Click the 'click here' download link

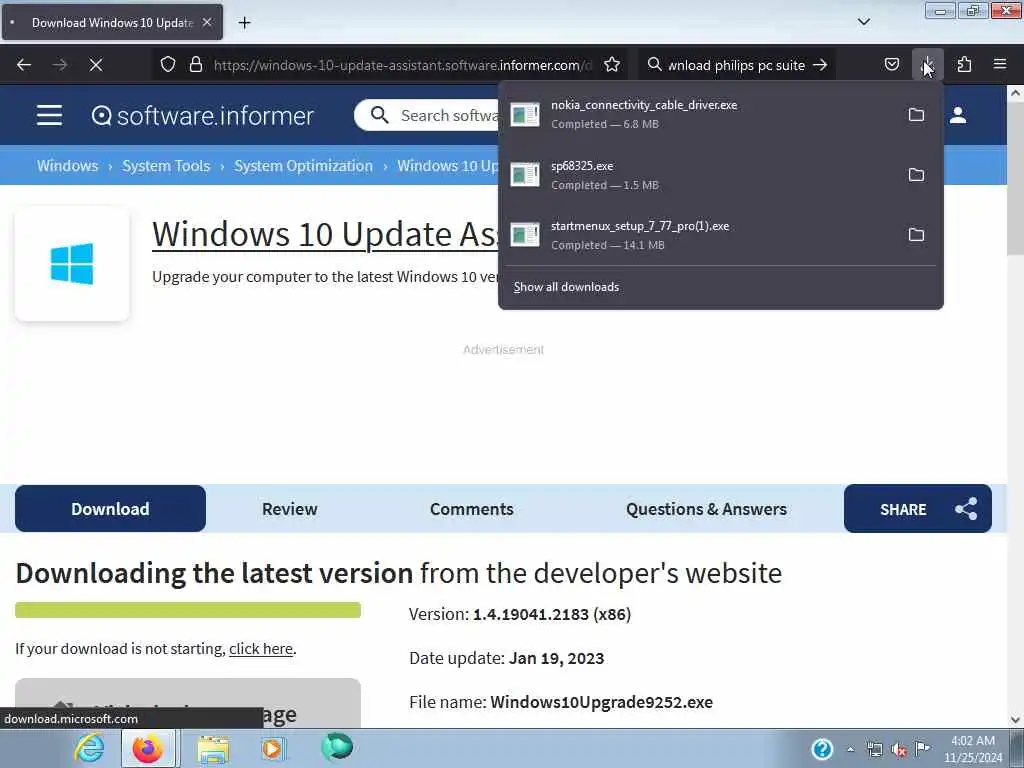coord(261,649)
